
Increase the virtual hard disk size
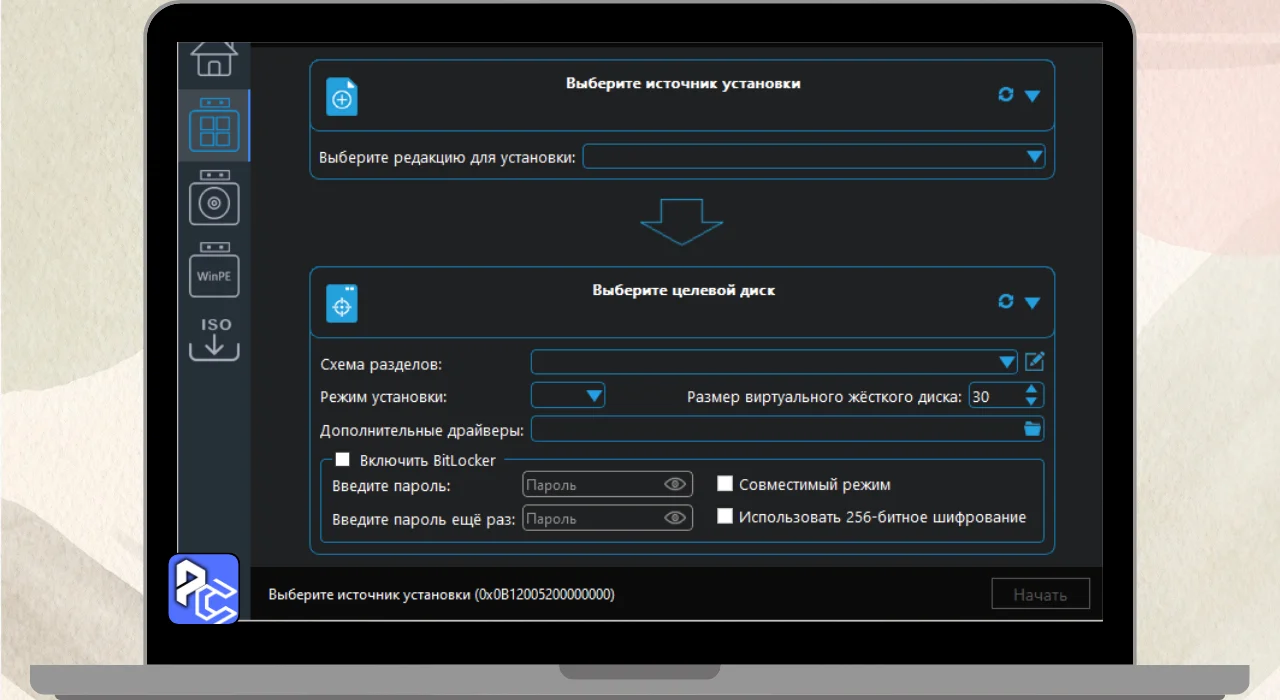1033,390
